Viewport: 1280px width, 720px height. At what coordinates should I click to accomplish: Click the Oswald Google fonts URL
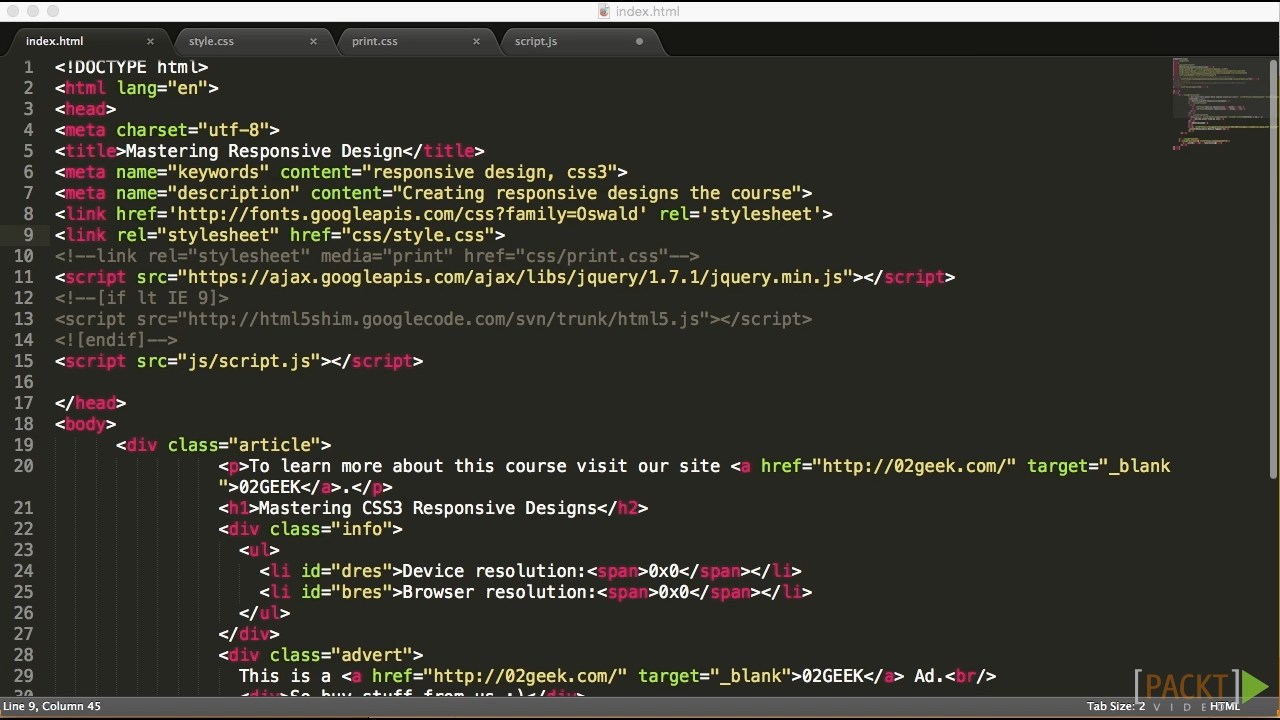click(x=408, y=214)
